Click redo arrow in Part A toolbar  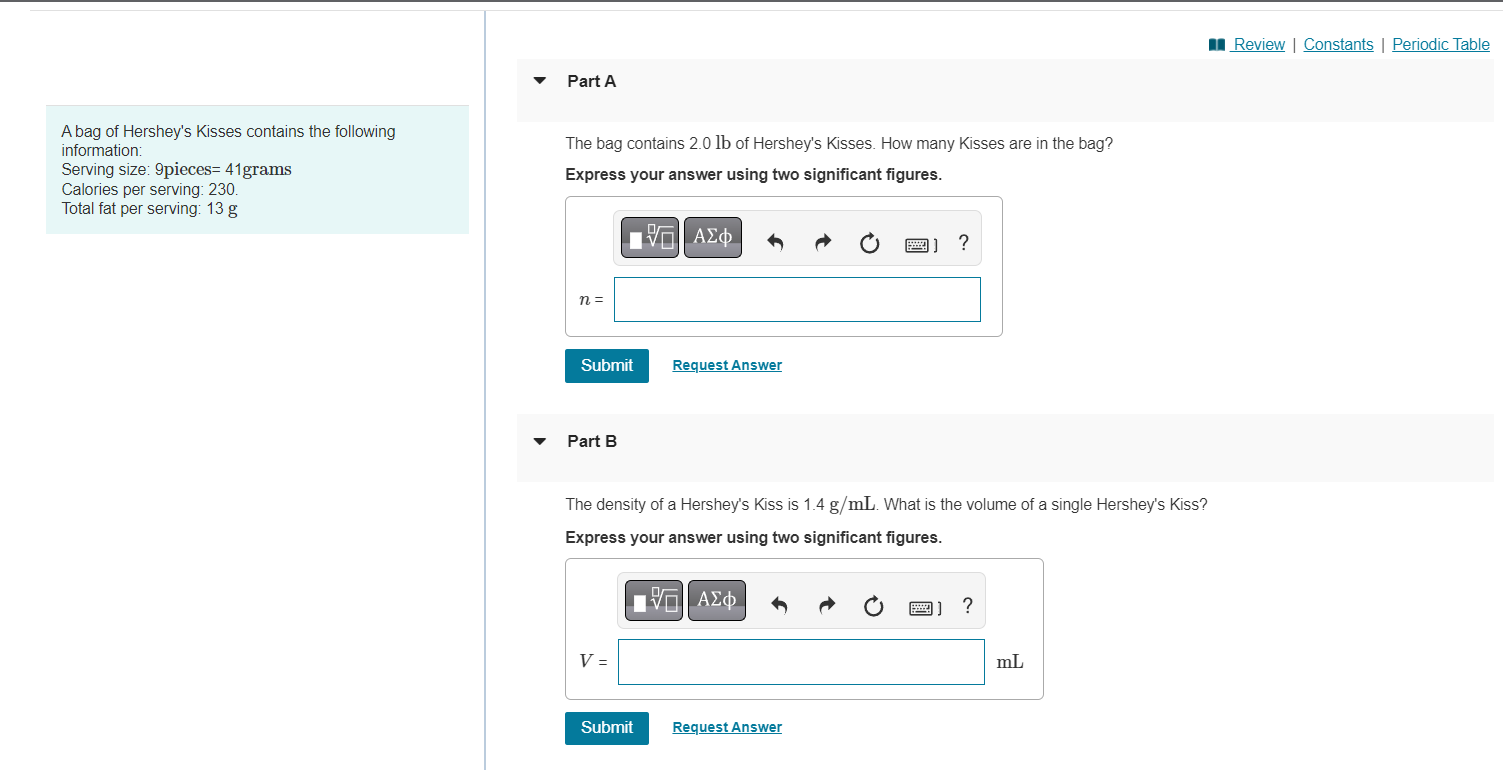[x=822, y=242]
